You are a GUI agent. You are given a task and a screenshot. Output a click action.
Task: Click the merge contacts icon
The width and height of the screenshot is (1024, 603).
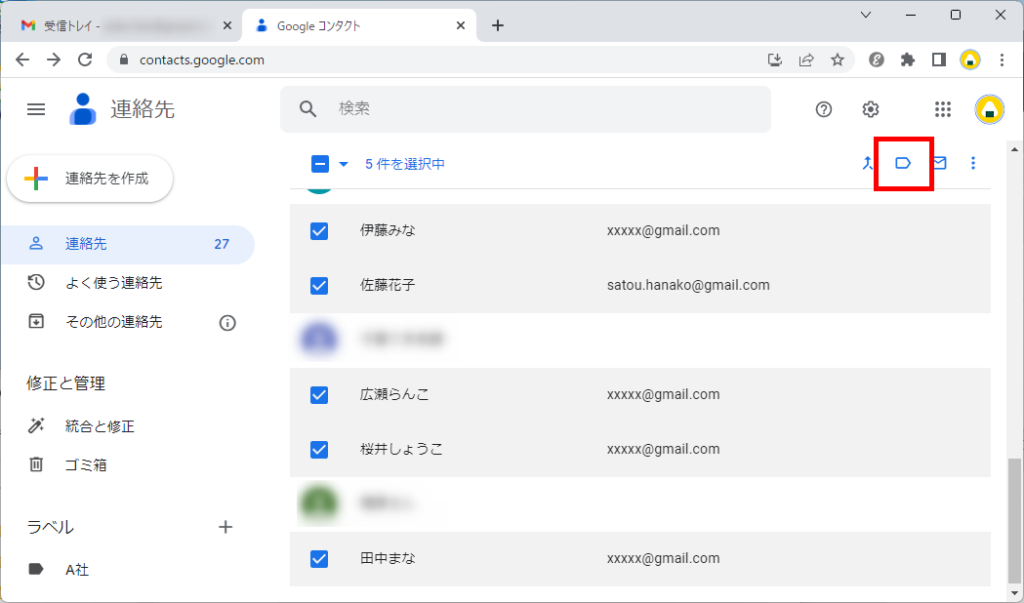tap(867, 163)
